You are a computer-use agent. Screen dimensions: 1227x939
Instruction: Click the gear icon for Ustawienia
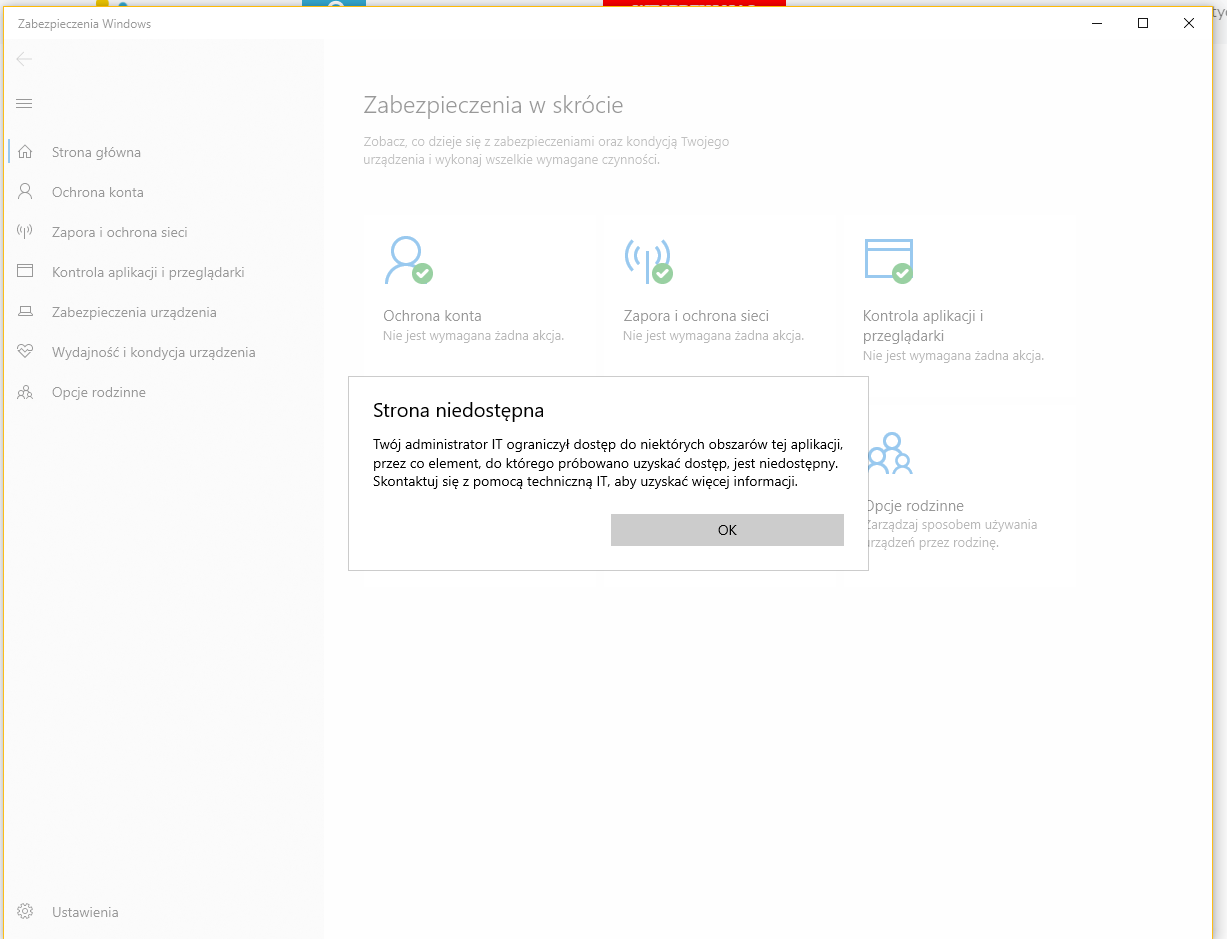pos(25,912)
